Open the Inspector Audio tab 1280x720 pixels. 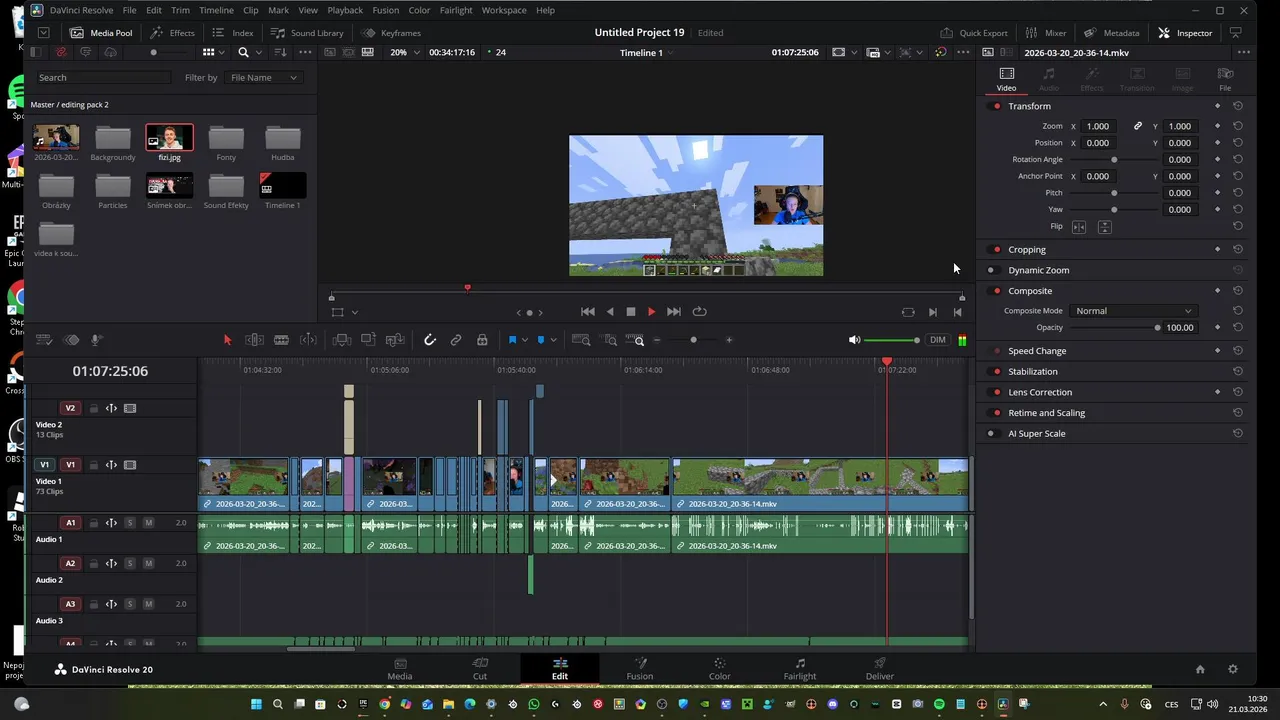1049,79
